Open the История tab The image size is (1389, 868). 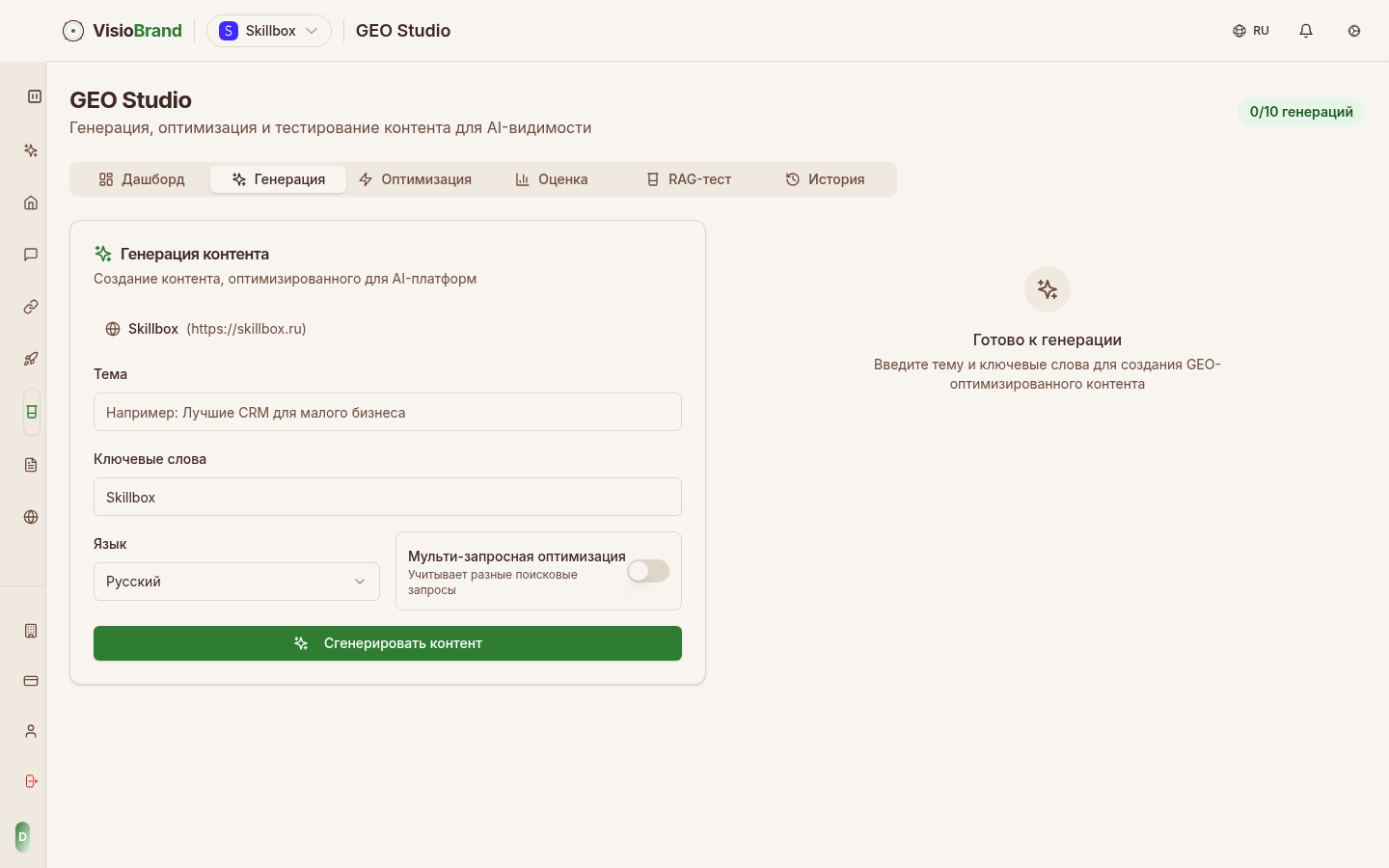coord(825,179)
